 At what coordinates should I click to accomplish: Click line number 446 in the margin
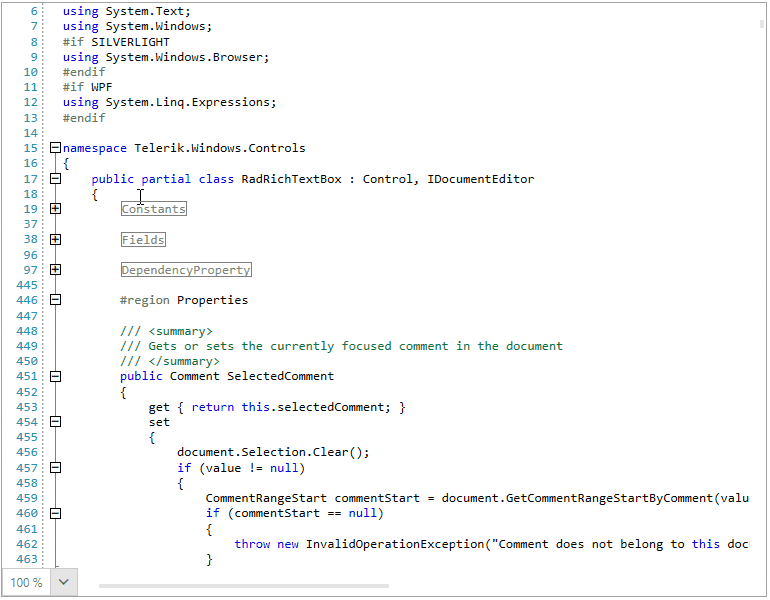pyautogui.click(x=27, y=300)
